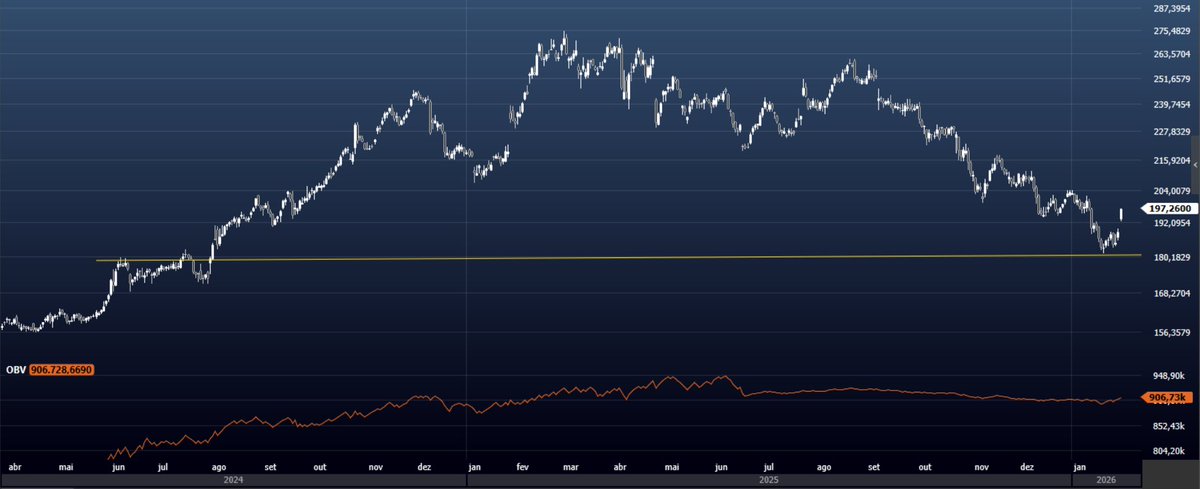
Task: Select the dez label of year 2025
Action: 1027,466
